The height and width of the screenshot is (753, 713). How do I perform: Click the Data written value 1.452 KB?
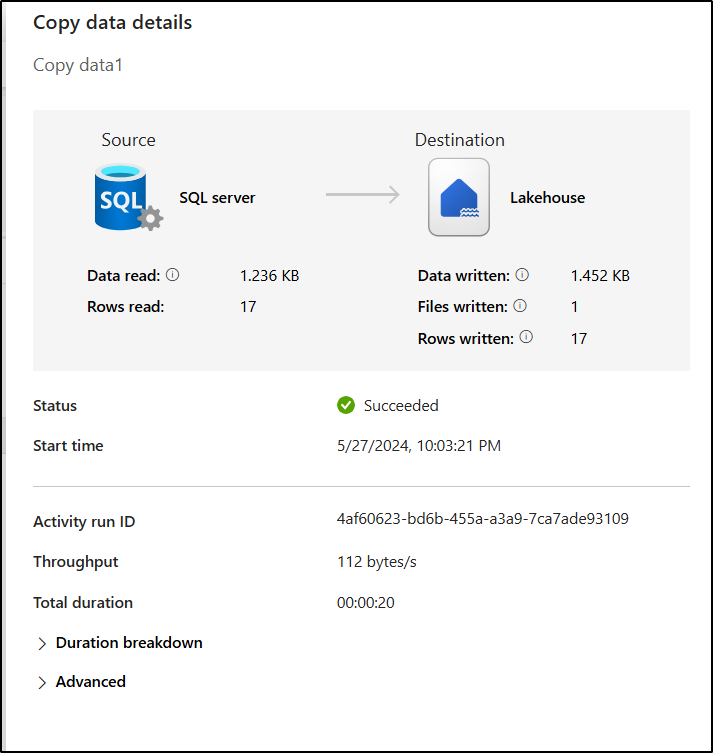(600, 276)
